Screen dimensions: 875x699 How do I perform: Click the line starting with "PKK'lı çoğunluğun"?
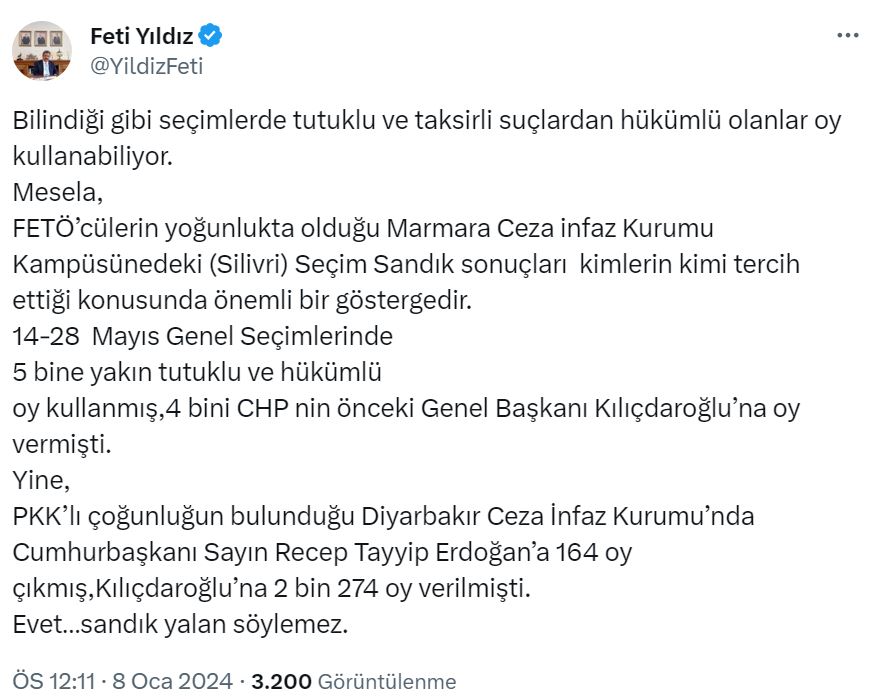pos(383,517)
